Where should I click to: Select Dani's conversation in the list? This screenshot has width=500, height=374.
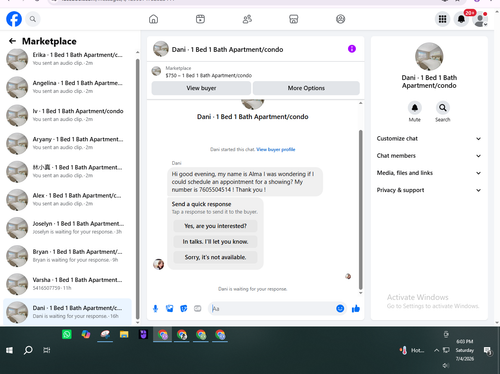(x=67, y=312)
